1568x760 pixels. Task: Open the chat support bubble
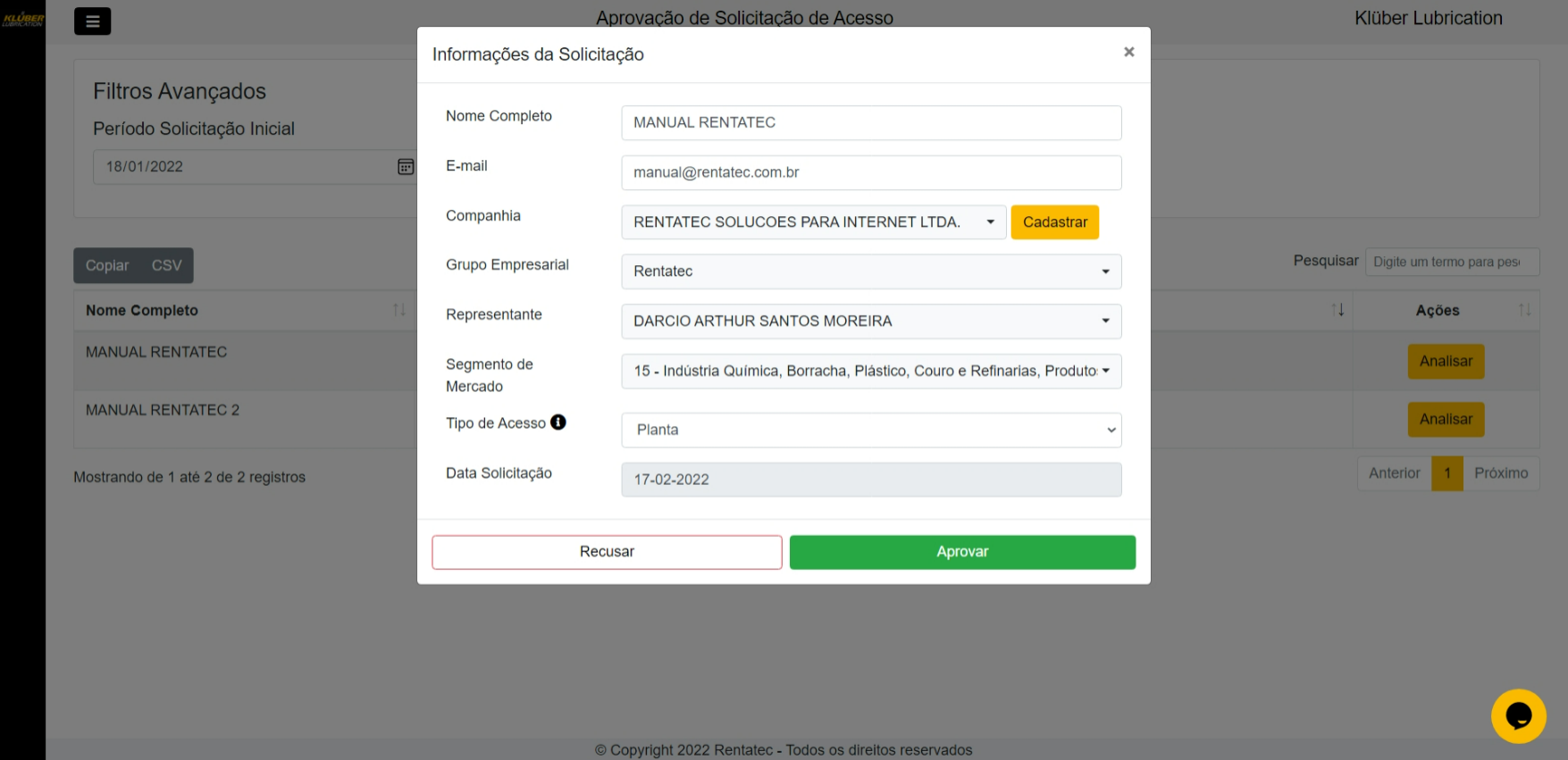click(x=1518, y=715)
